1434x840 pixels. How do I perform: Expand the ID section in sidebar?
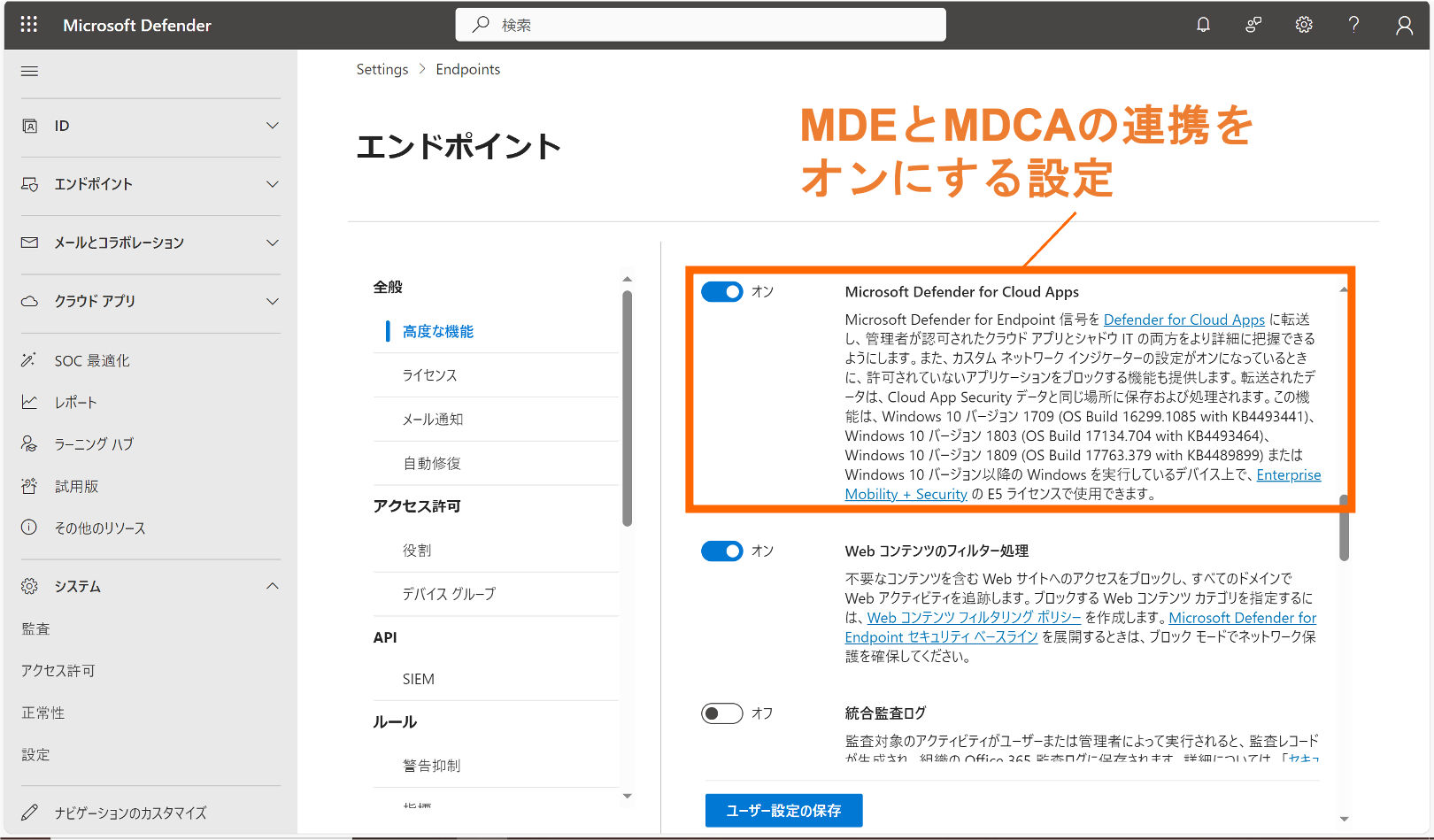click(273, 126)
